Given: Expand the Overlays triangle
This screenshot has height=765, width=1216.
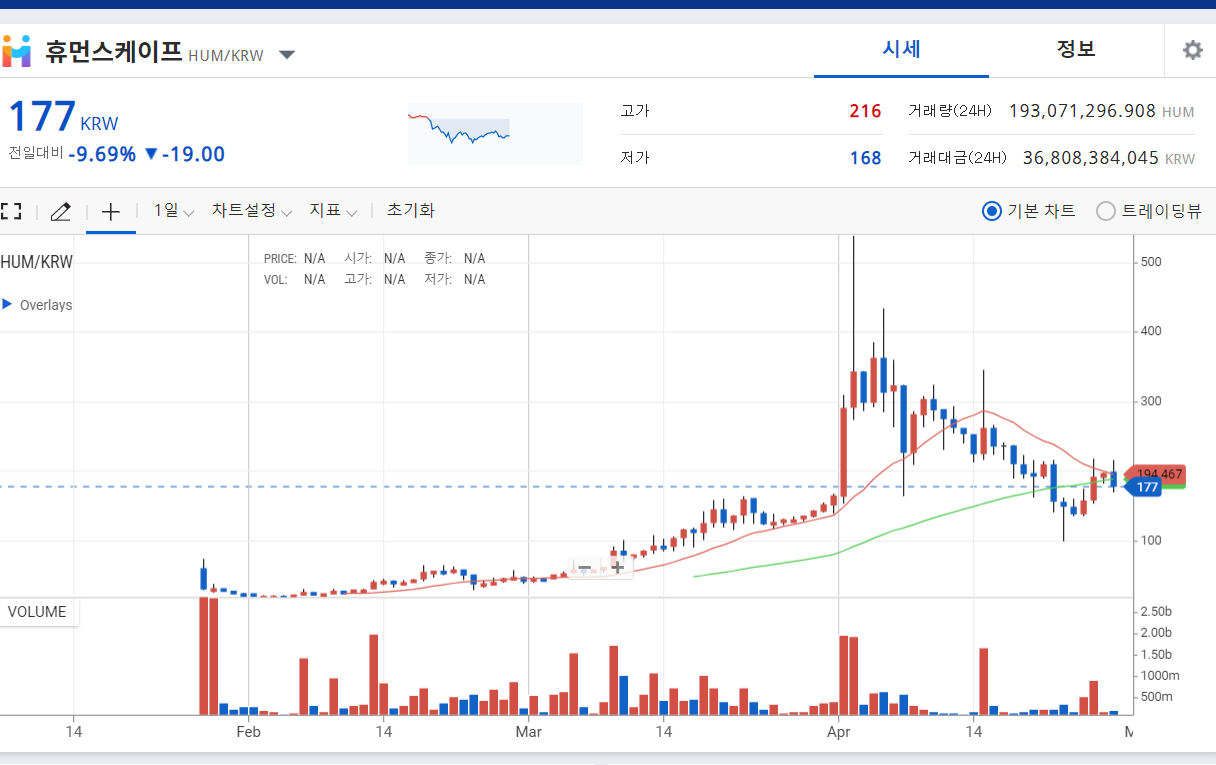Looking at the screenshot, I should [7, 304].
